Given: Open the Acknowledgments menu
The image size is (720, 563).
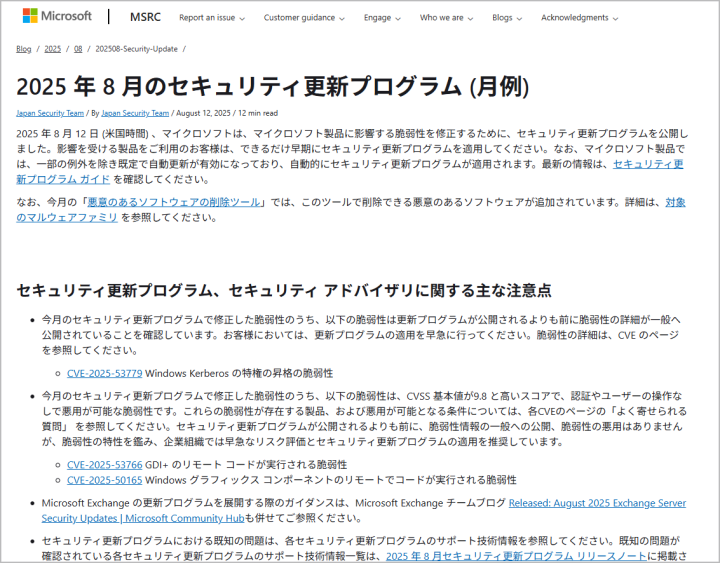Looking at the screenshot, I should point(579,18).
